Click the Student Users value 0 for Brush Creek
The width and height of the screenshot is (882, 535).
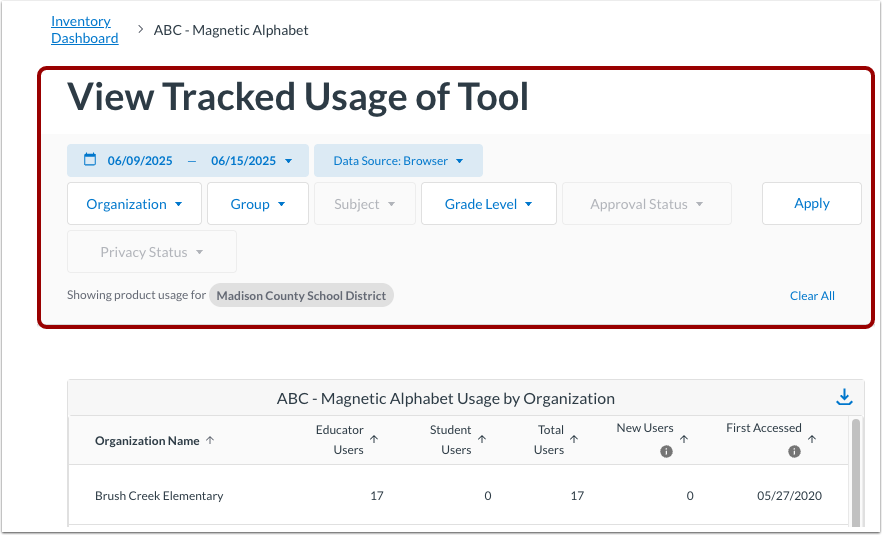coord(488,496)
